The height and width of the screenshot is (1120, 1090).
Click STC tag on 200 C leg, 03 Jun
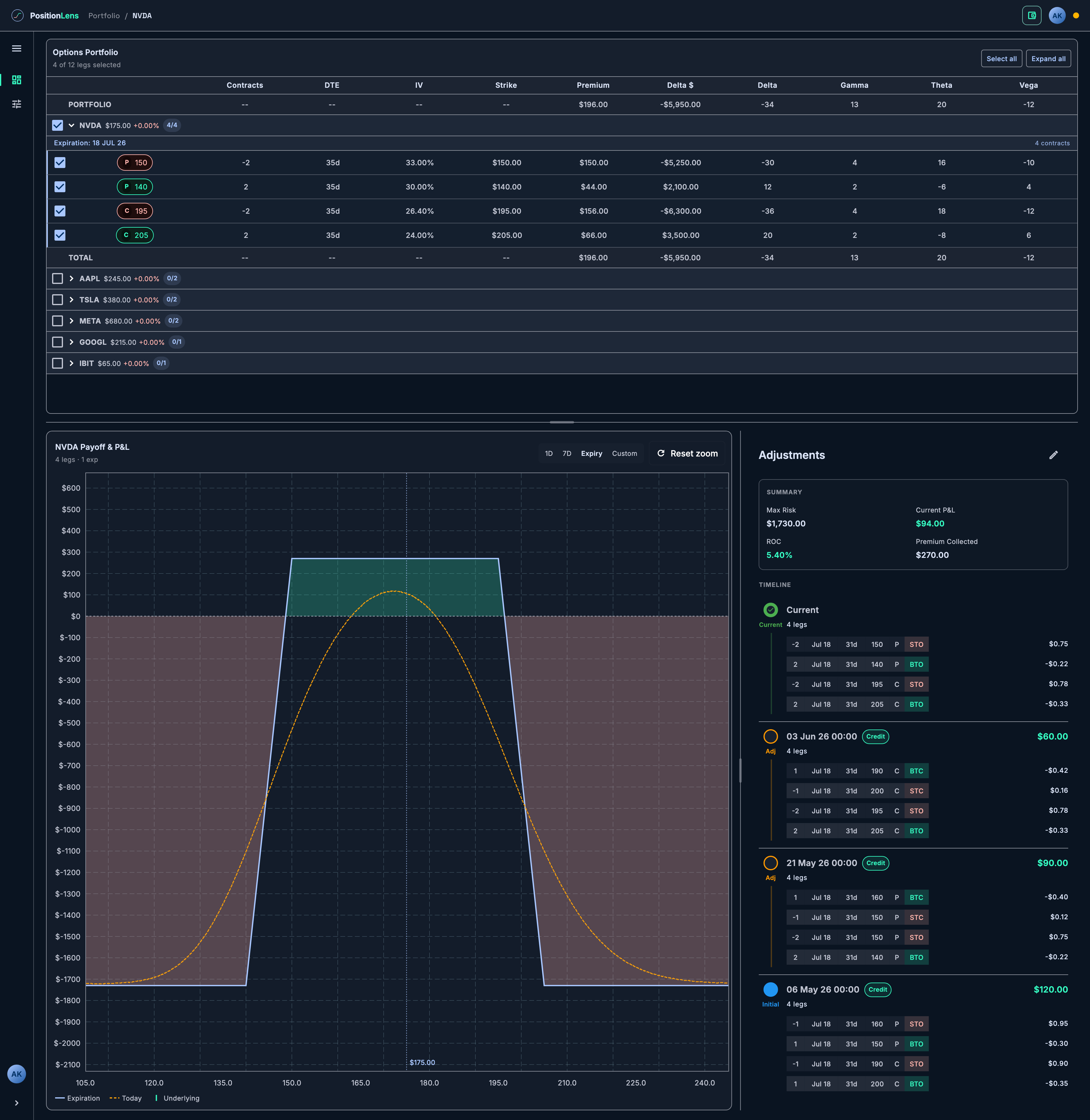(x=916, y=791)
